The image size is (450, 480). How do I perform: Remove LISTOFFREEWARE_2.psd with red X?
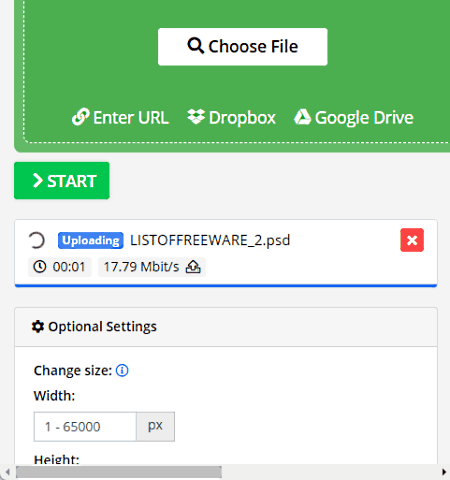click(x=412, y=240)
